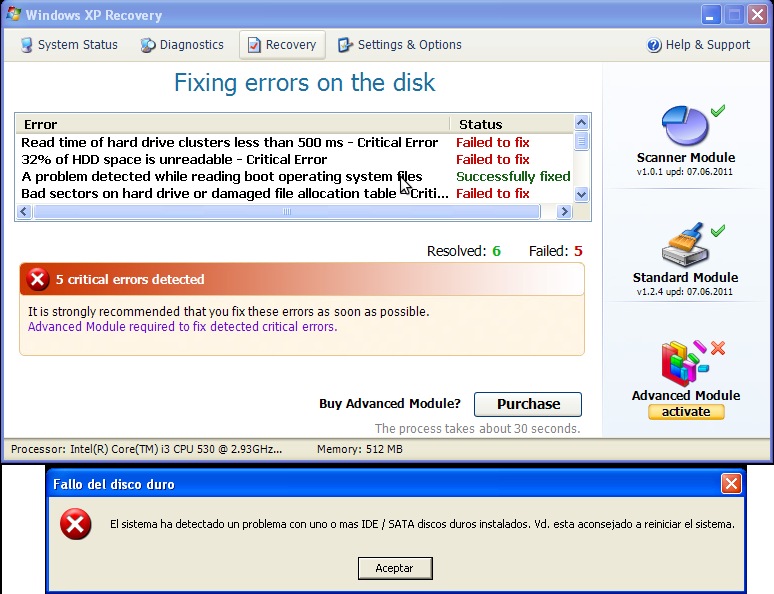Screen dimensions: 774x594
Task: Select the 'Read time of hard drive clusters' row
Action: point(295,143)
